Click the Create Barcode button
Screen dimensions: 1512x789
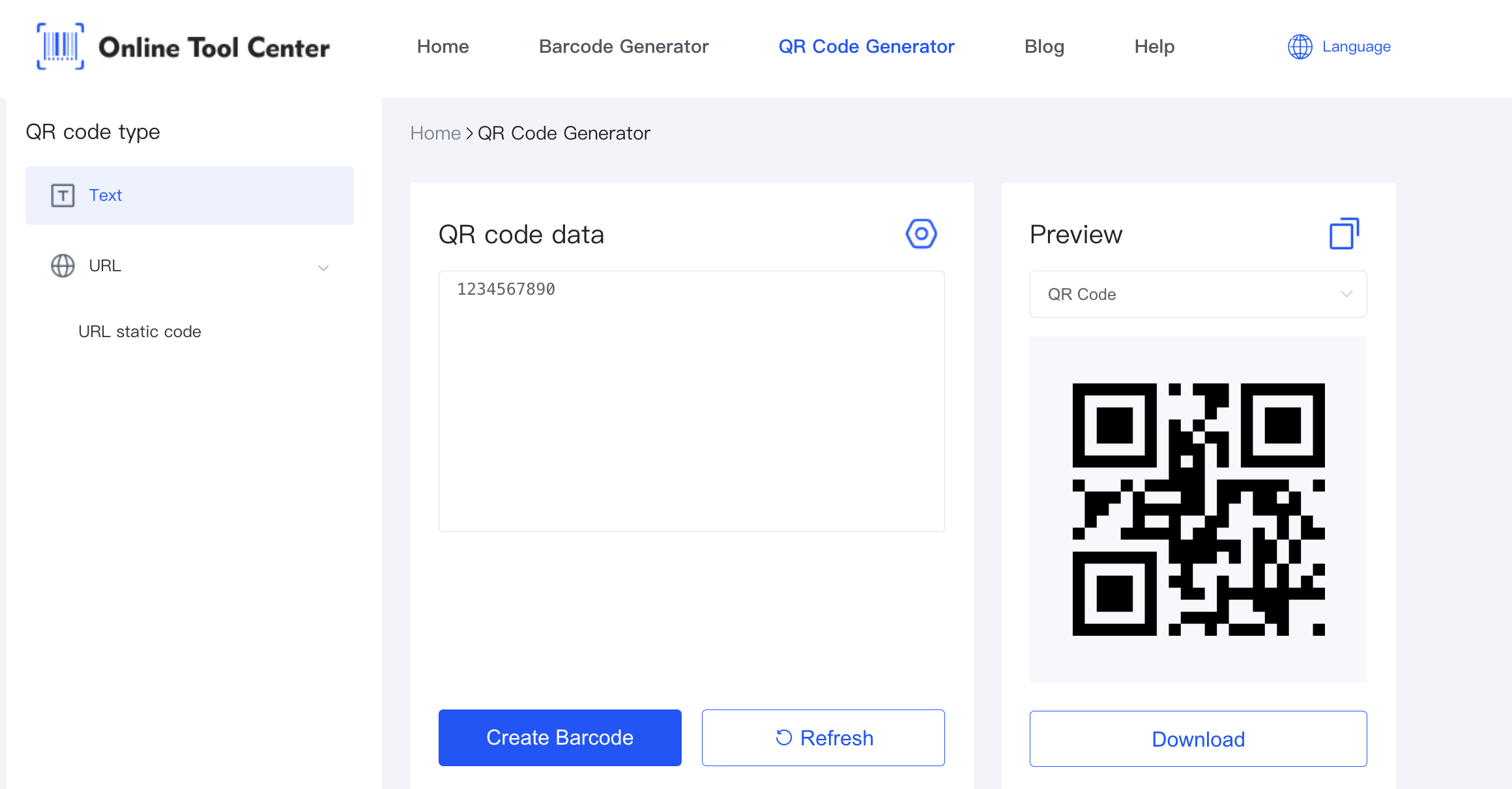coord(560,738)
